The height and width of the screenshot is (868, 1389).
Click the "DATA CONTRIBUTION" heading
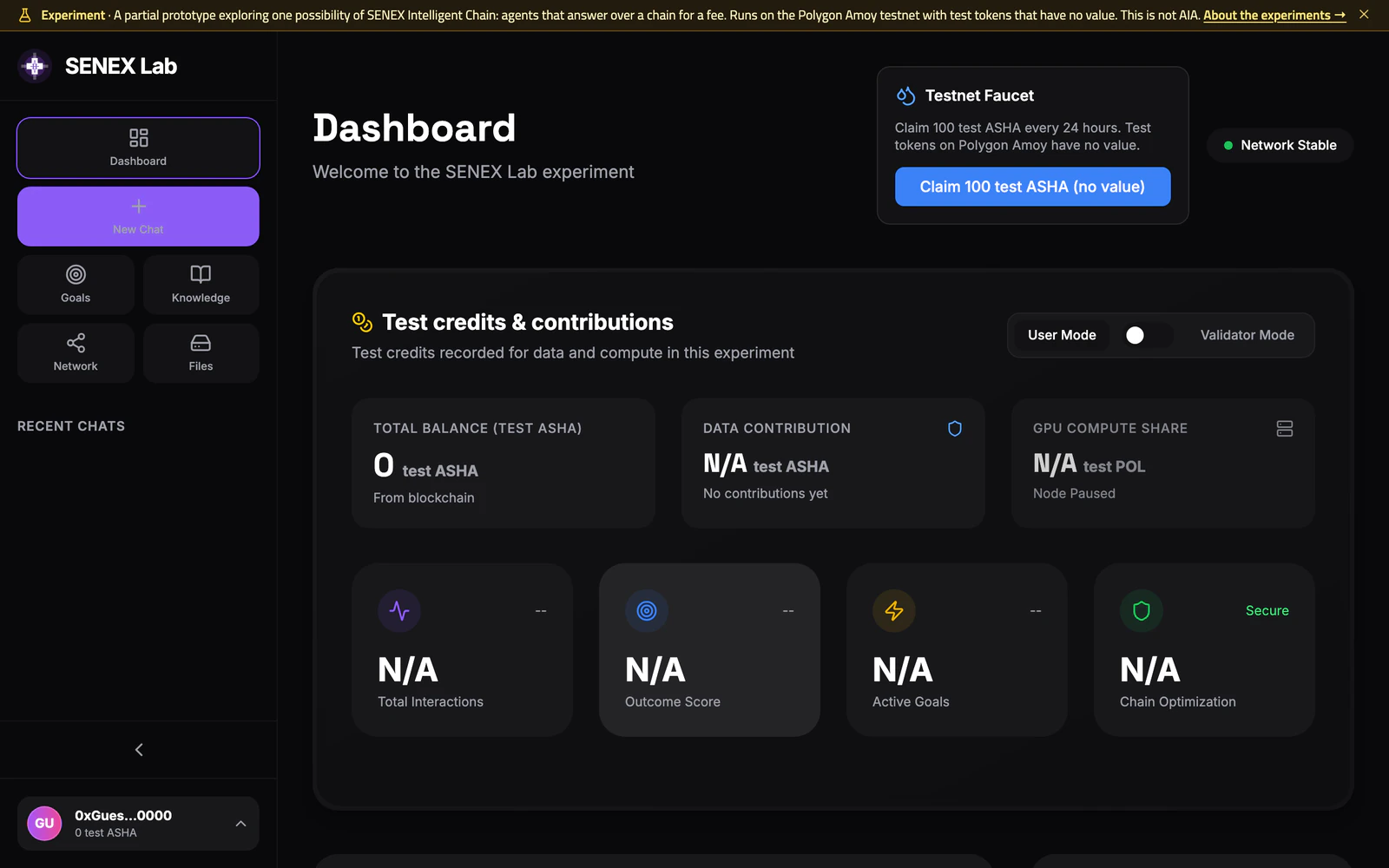[777, 428]
